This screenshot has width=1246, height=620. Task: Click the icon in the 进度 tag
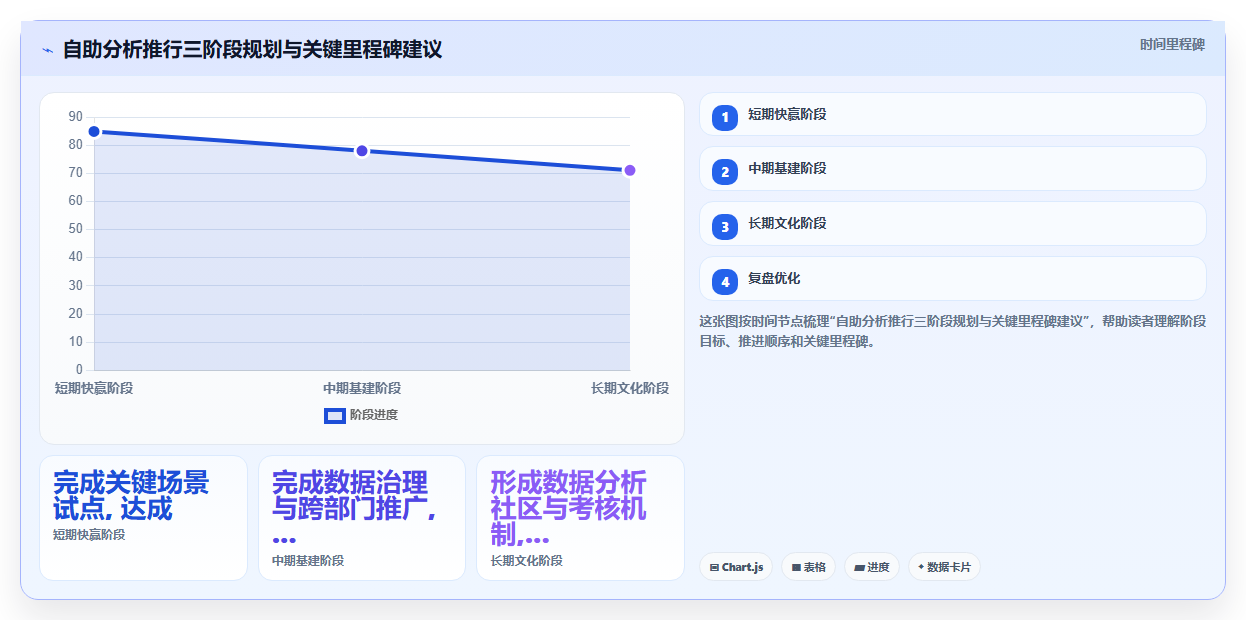(859, 567)
